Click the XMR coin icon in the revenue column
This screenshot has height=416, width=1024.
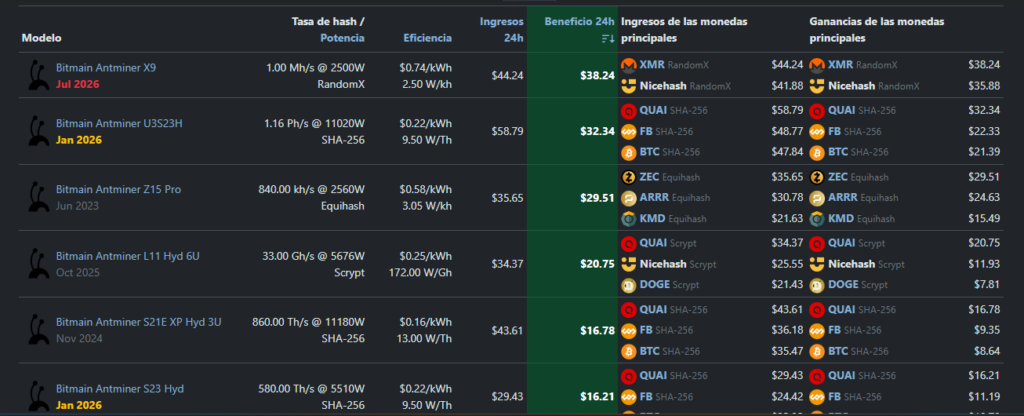click(x=629, y=65)
